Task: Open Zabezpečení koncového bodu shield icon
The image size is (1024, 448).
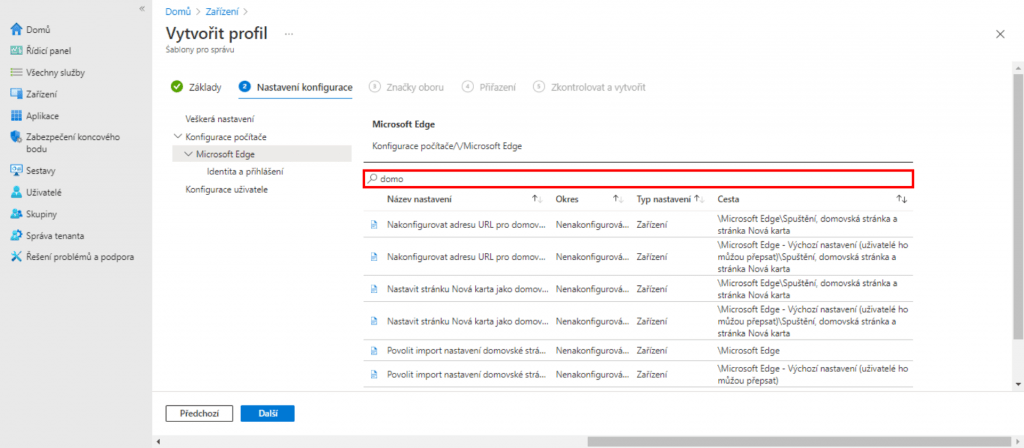Action: [16, 138]
